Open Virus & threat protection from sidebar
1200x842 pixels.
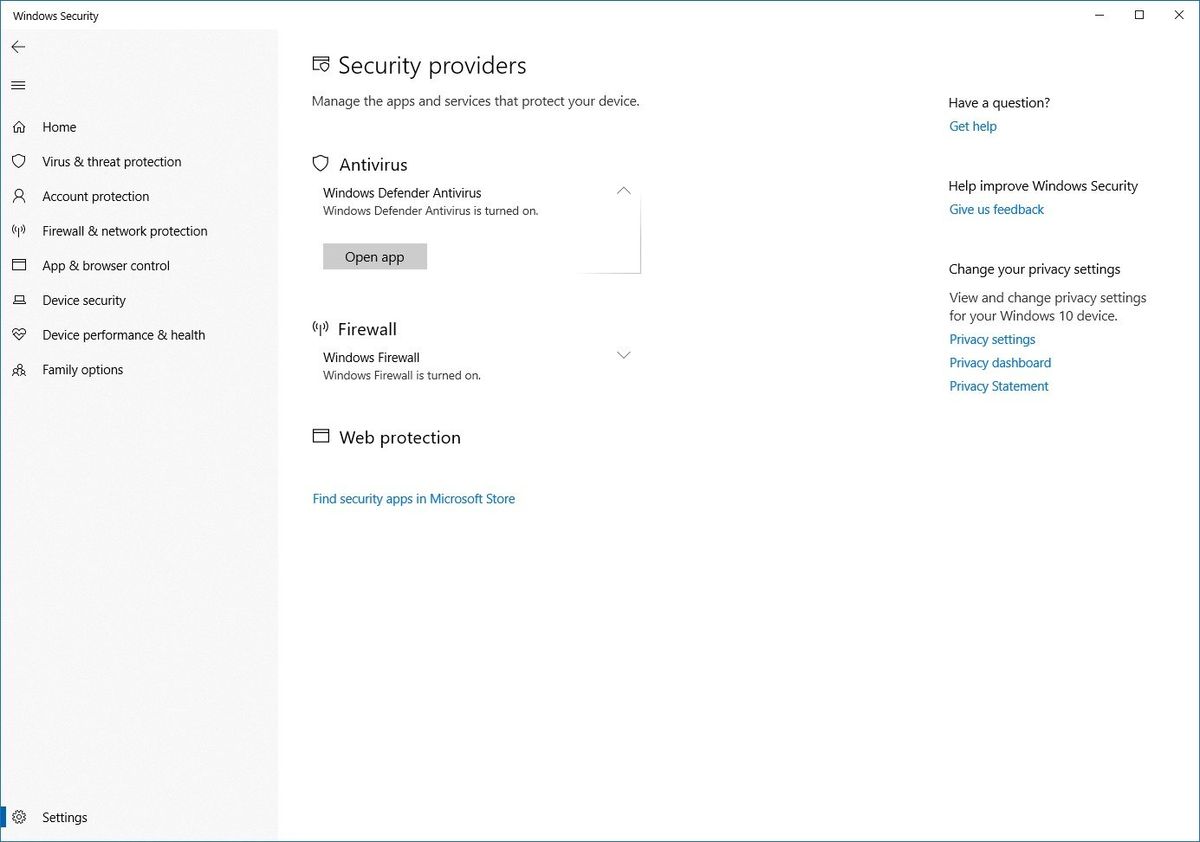point(111,161)
